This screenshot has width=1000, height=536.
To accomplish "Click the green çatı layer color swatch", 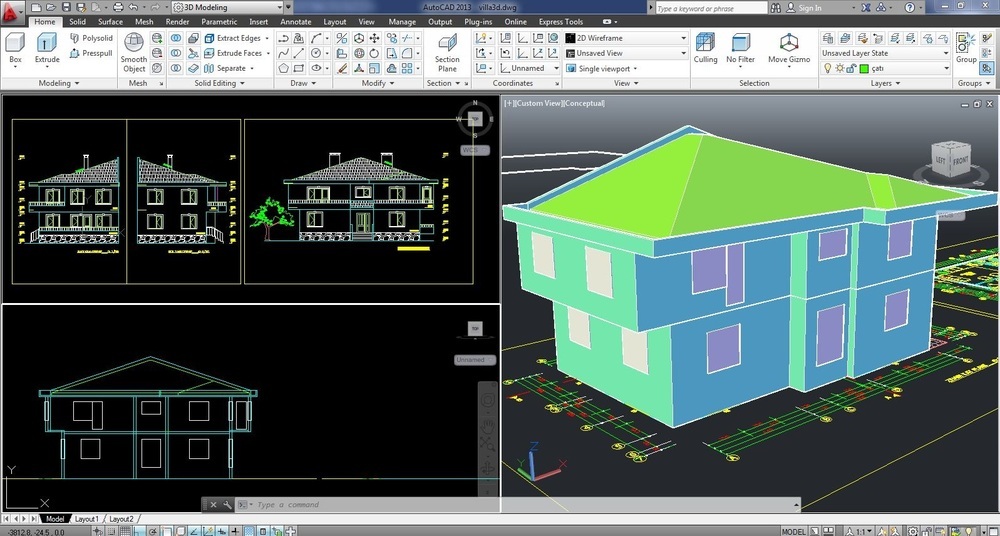I will pos(864,68).
